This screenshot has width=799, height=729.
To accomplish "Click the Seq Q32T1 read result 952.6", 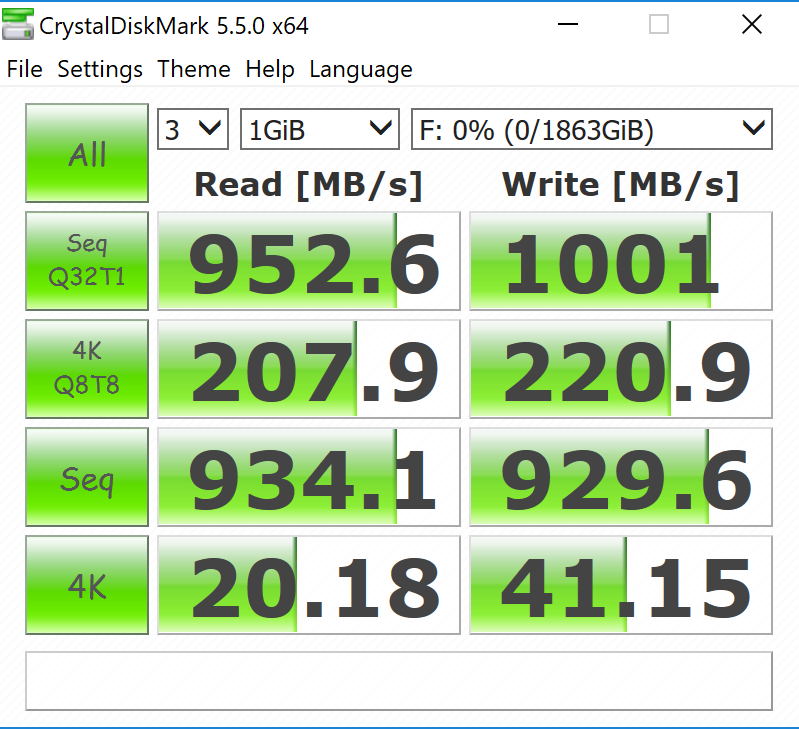I will pyautogui.click(x=309, y=261).
